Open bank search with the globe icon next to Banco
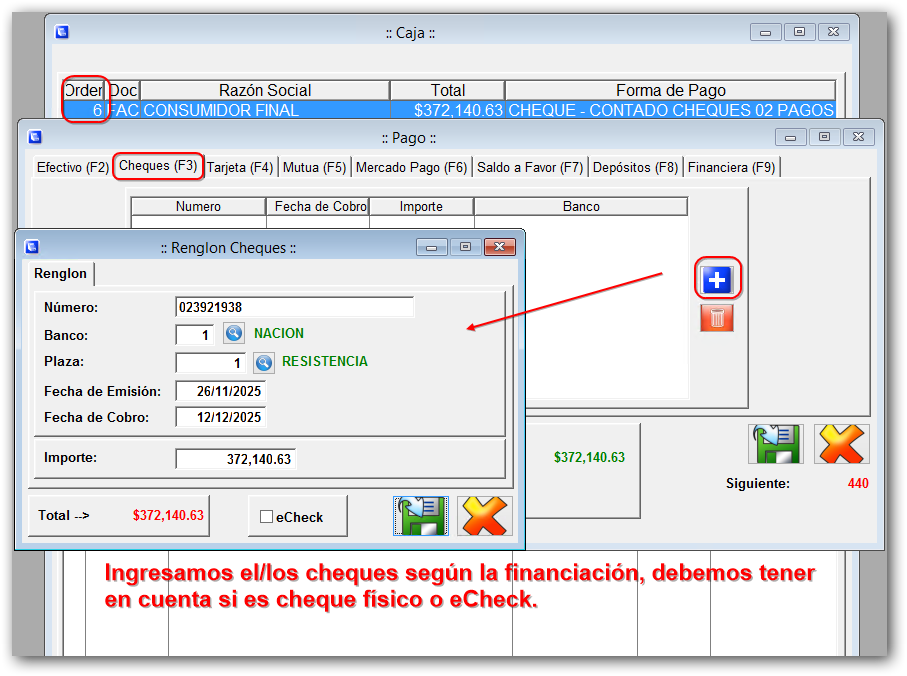 click(233, 334)
